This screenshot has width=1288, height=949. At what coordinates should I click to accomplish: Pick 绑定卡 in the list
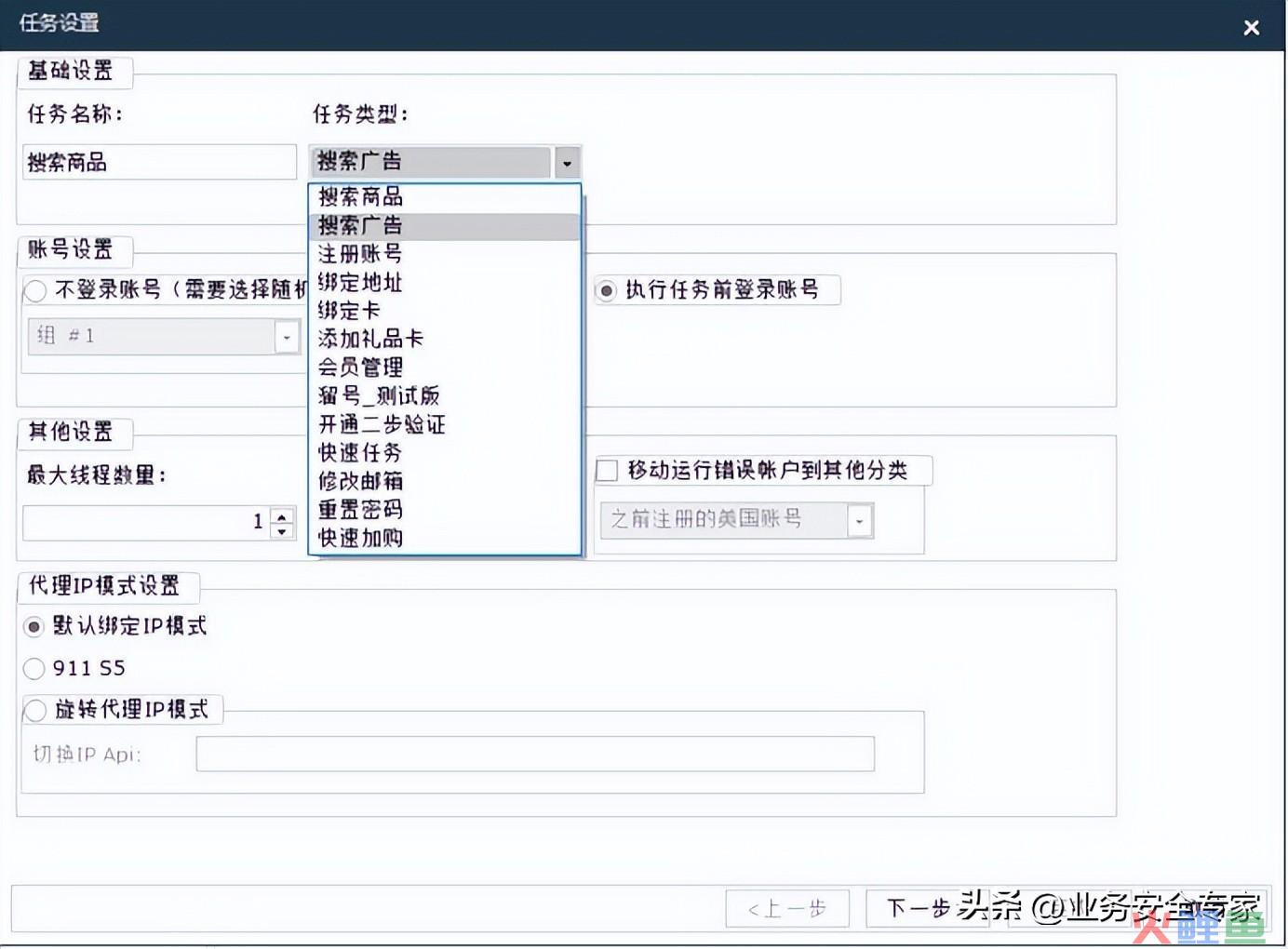[445, 310]
